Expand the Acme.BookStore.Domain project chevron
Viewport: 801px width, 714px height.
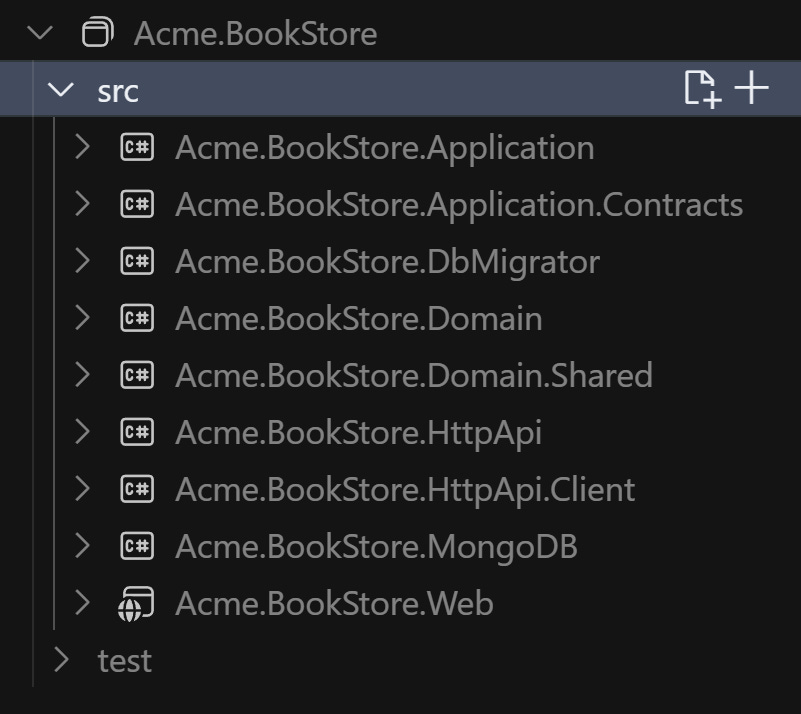pos(82,318)
